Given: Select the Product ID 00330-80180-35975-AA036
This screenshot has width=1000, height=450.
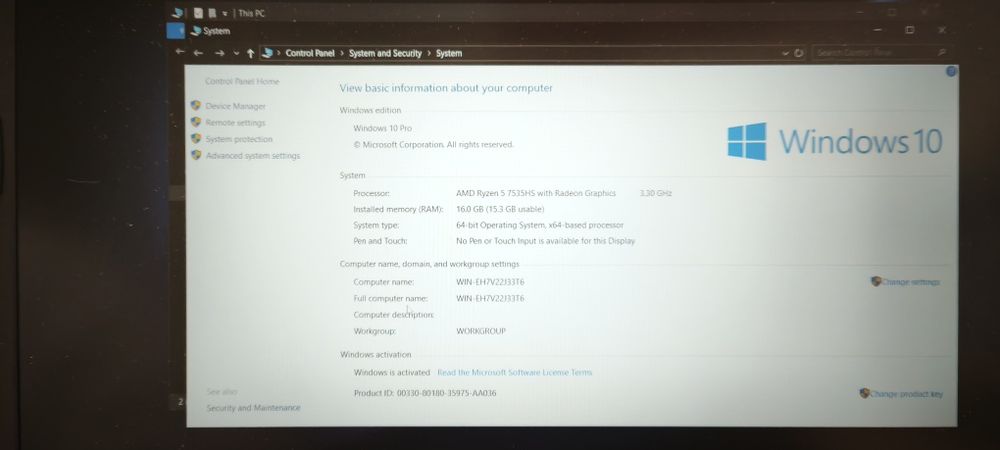Looking at the screenshot, I should pos(446,393).
